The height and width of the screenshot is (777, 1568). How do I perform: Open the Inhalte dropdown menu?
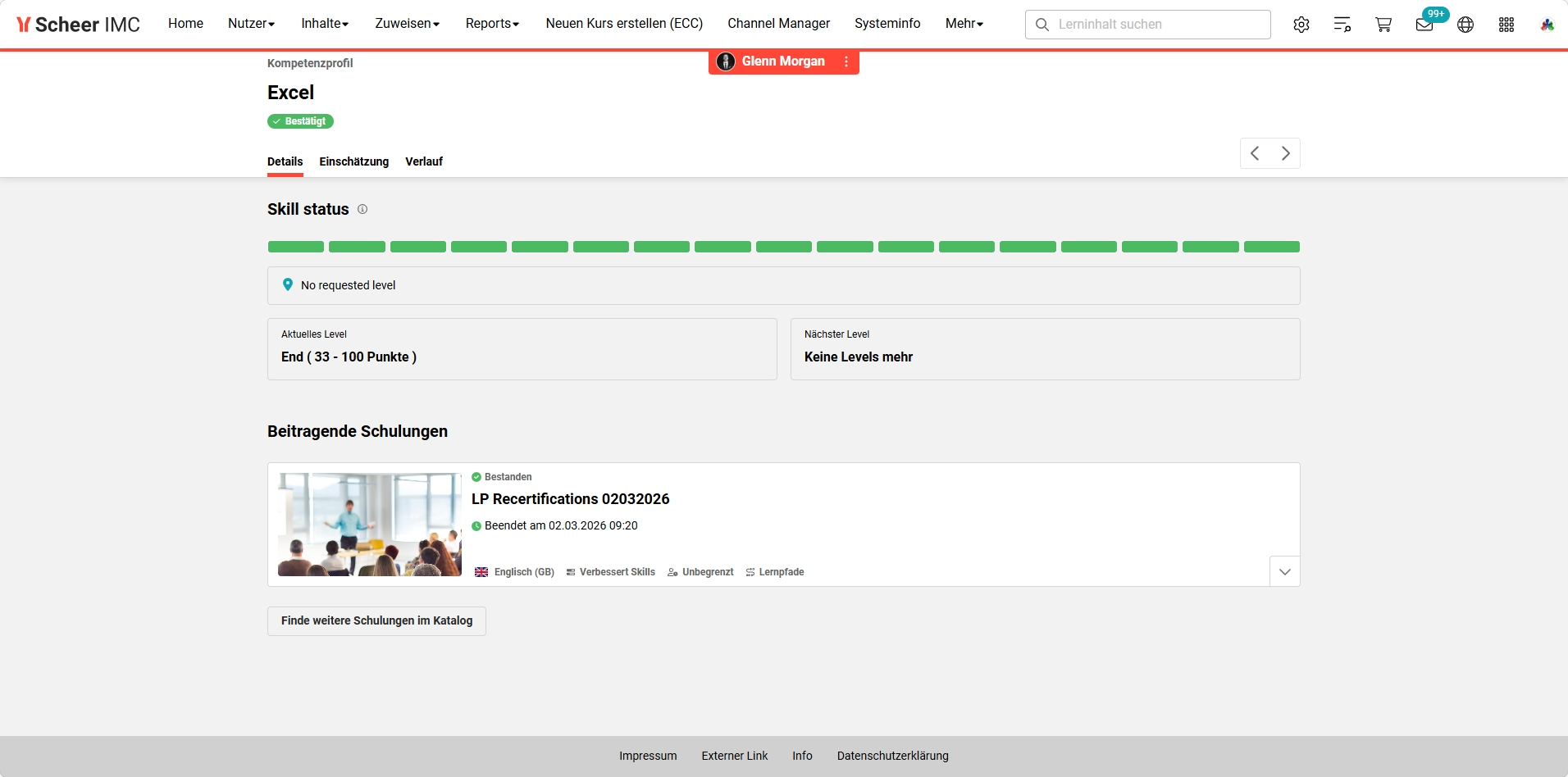[x=325, y=24]
